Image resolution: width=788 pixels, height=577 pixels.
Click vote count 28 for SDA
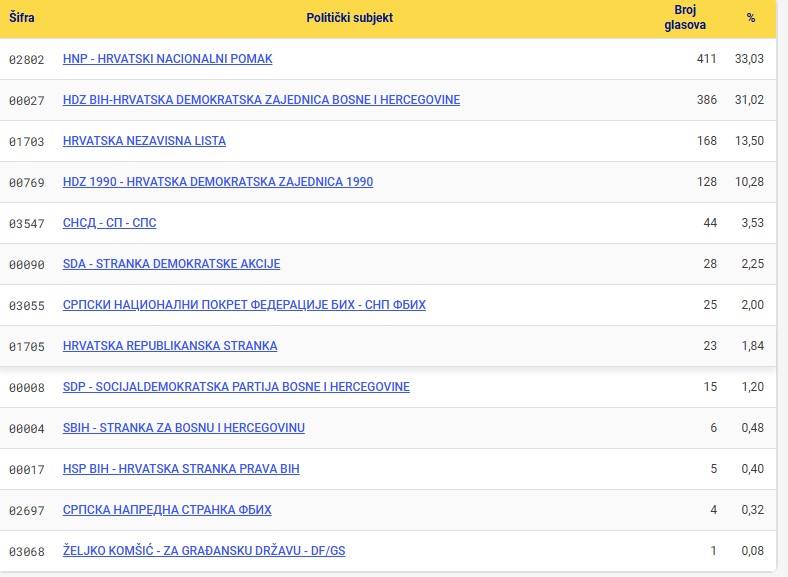710,264
